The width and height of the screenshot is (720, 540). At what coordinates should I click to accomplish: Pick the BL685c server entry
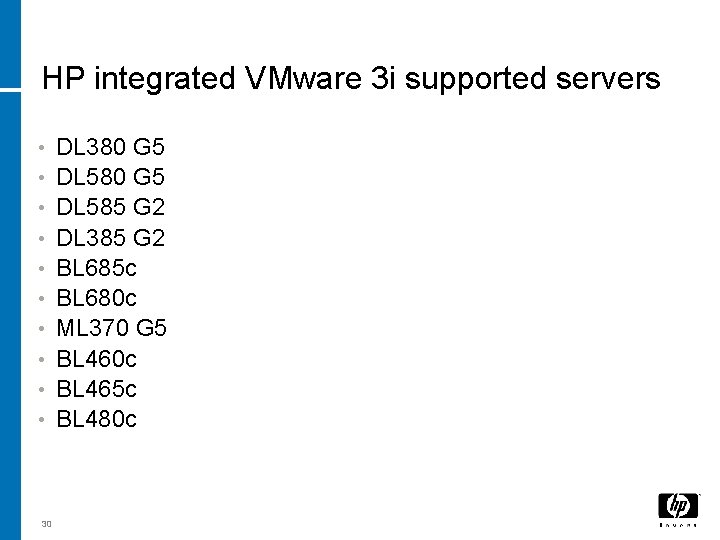point(96,268)
